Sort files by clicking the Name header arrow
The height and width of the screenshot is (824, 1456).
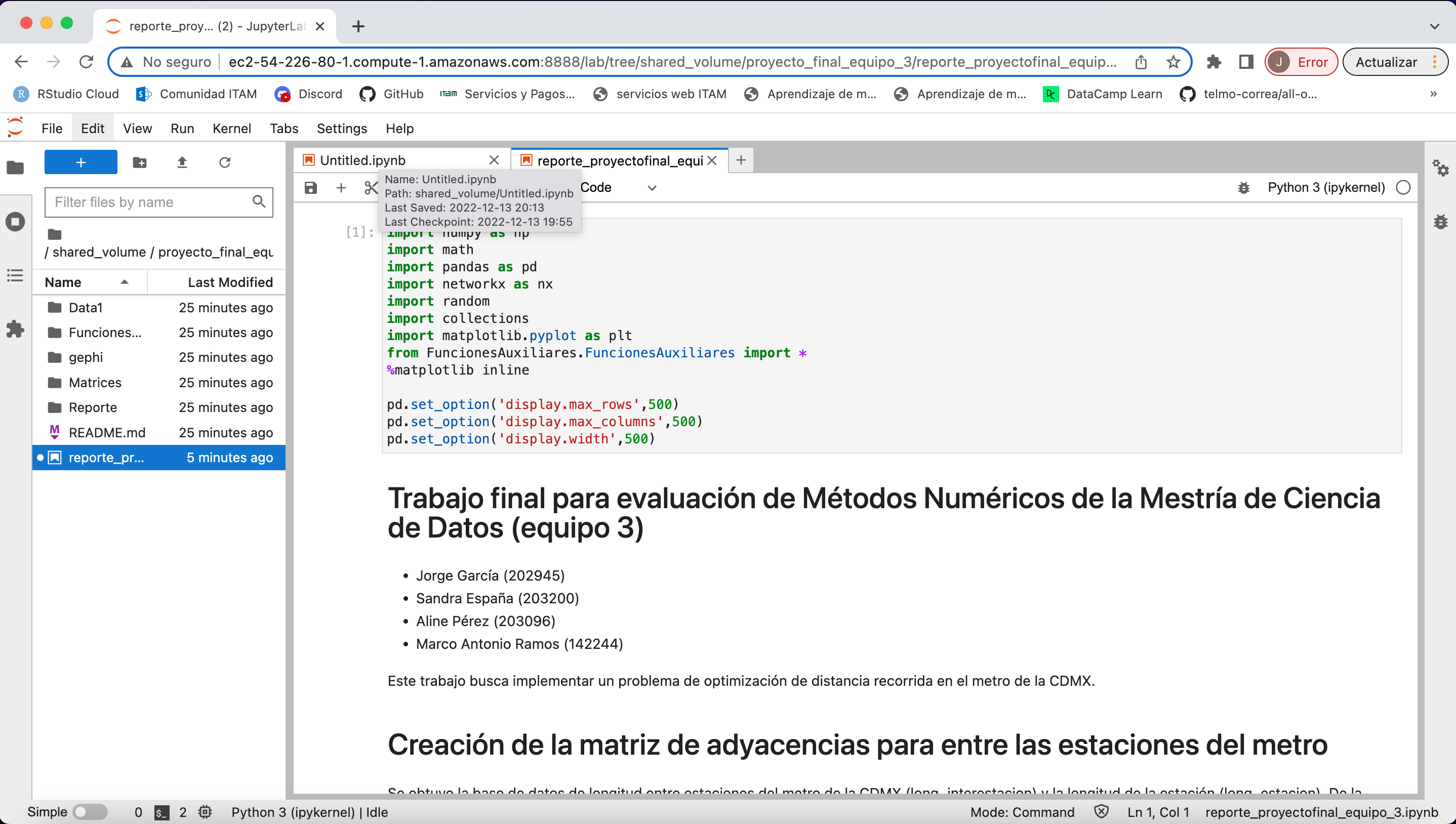click(x=125, y=282)
